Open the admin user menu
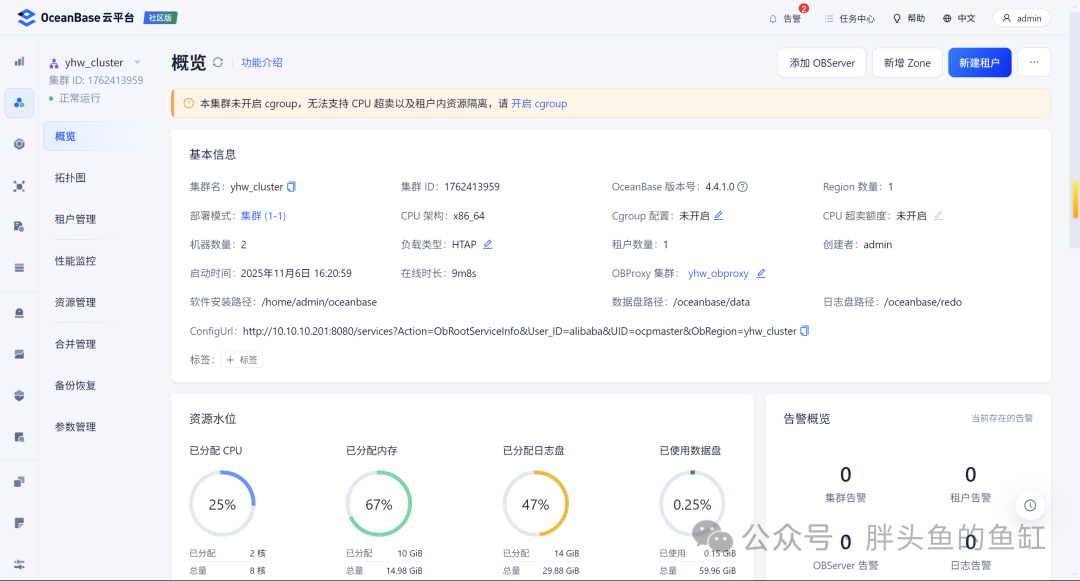 (1021, 19)
